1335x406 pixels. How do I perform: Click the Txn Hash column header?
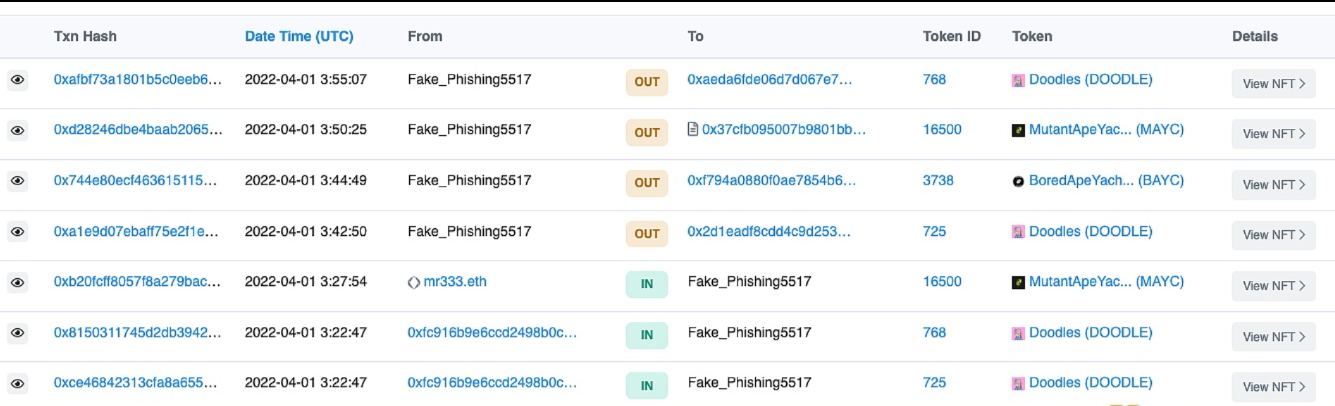(x=85, y=36)
